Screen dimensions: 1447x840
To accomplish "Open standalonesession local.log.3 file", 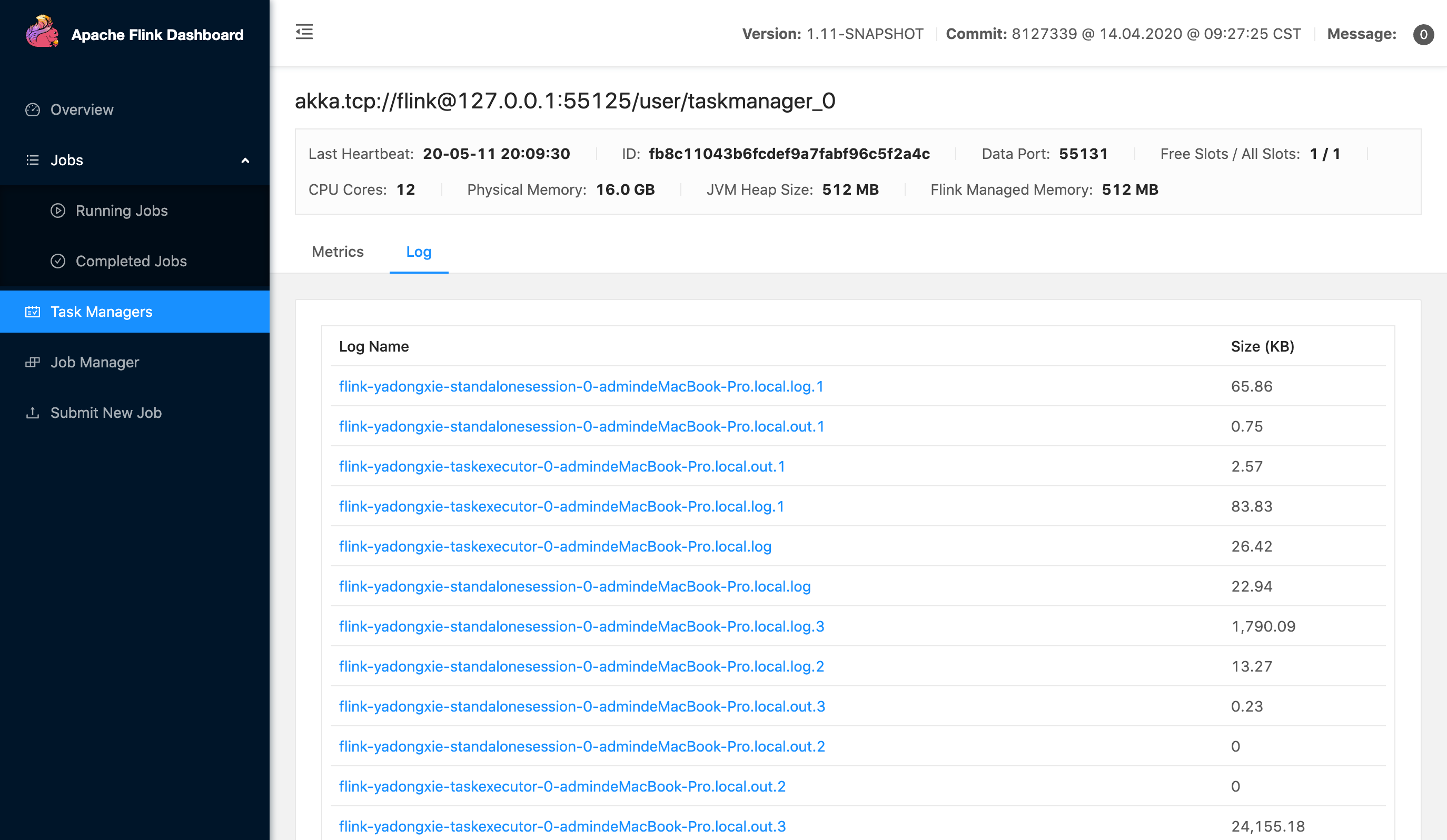I will [x=581, y=626].
